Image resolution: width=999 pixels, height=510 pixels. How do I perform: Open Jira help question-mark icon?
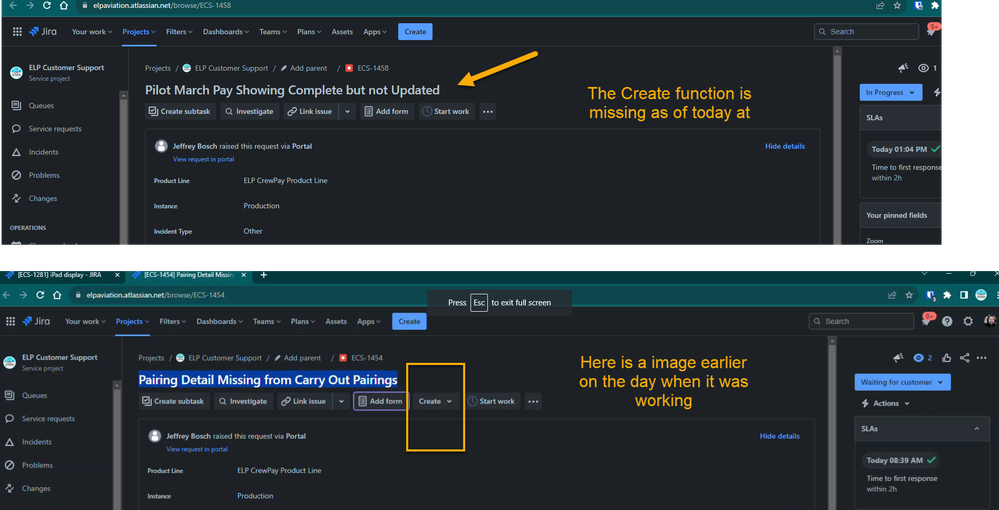947,321
